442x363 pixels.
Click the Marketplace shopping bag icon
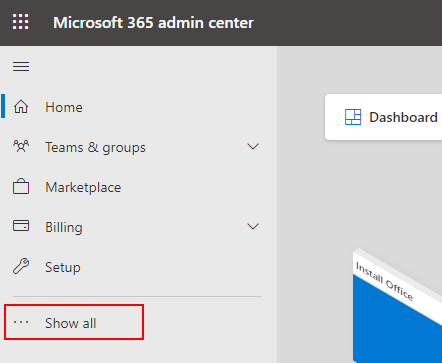(21, 187)
